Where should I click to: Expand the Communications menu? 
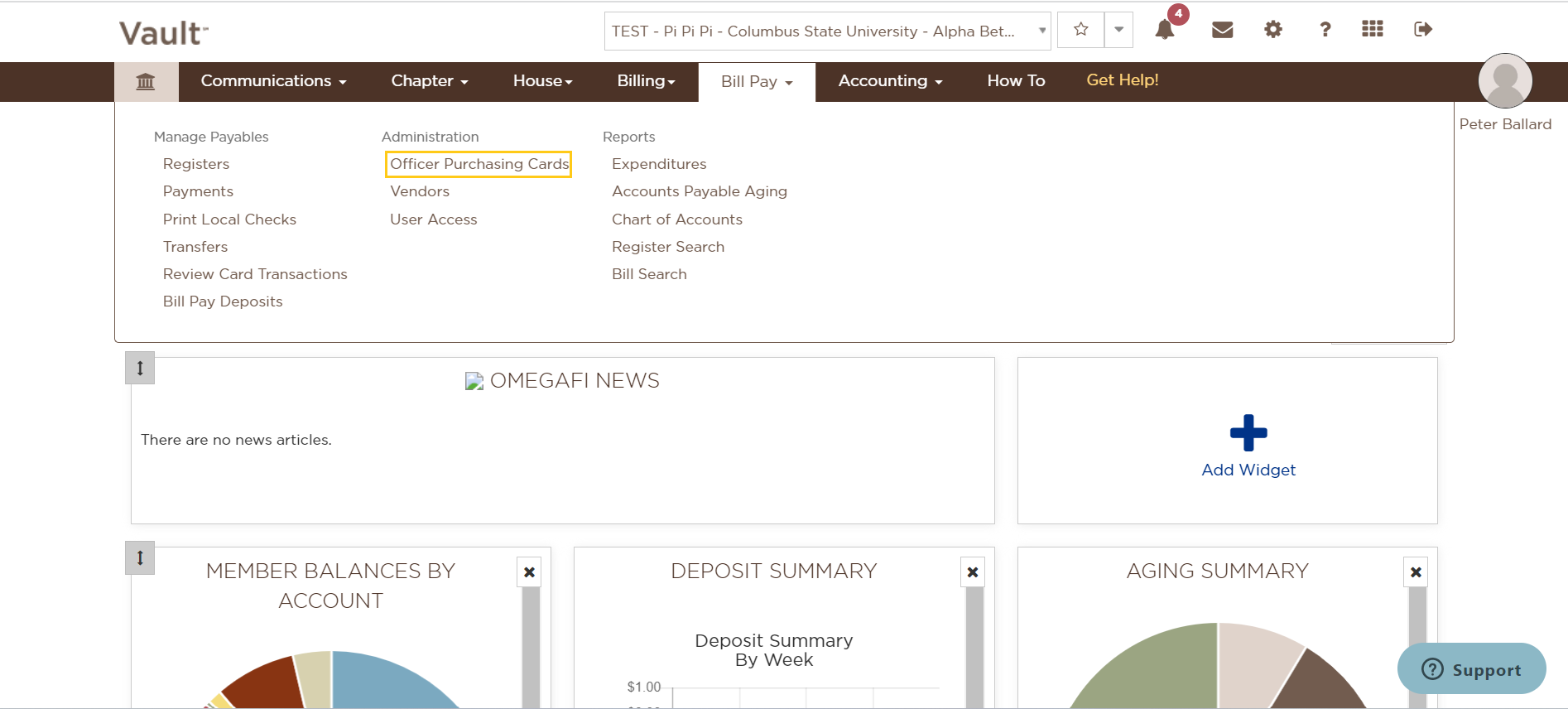pos(273,81)
